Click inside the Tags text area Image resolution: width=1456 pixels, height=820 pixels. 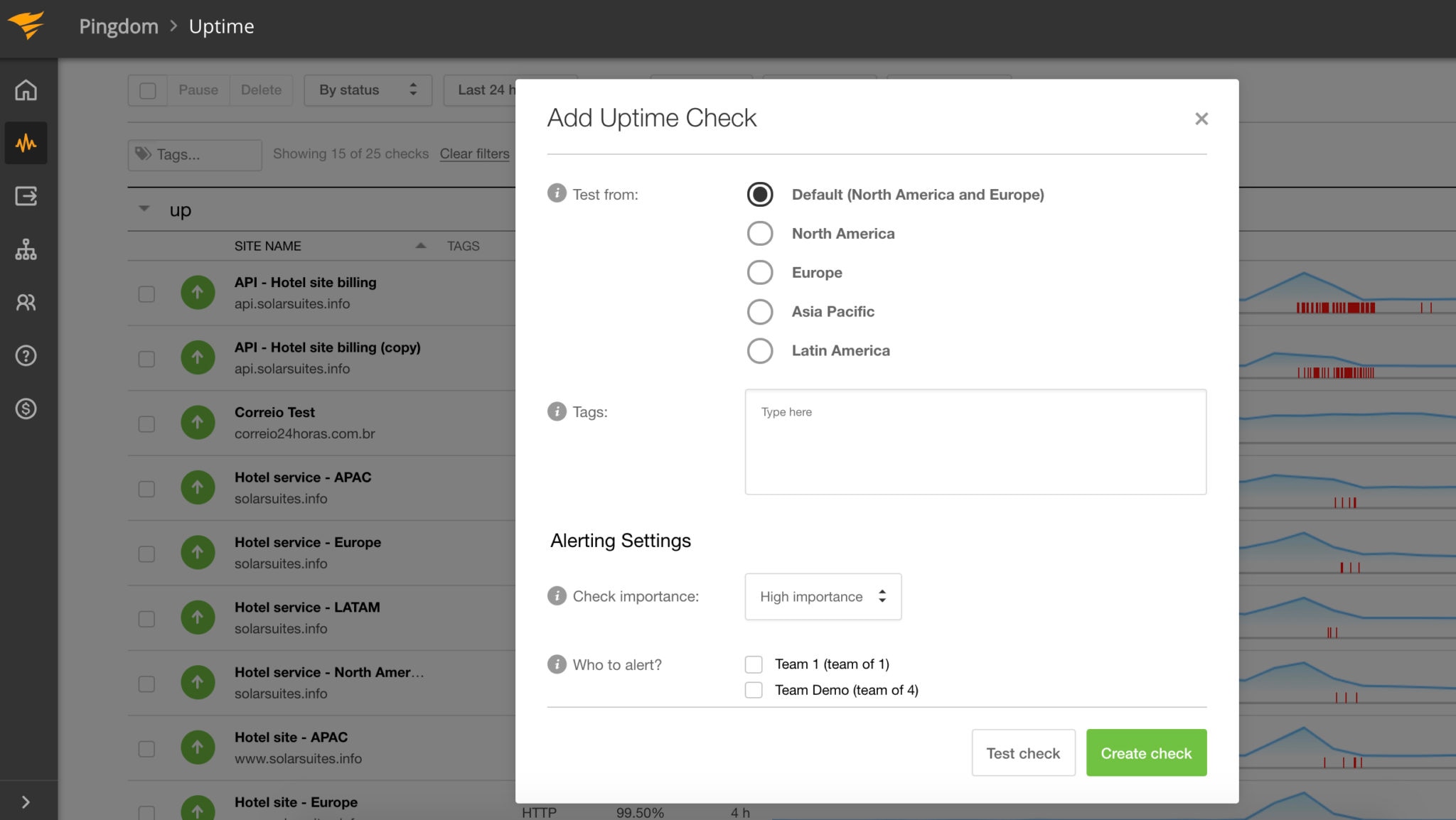[975, 441]
